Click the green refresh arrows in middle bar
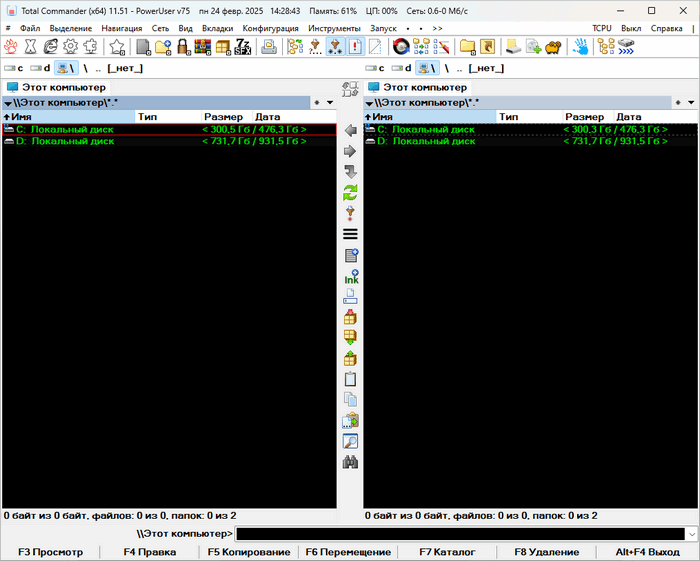This screenshot has height=561, width=700. [x=350, y=193]
